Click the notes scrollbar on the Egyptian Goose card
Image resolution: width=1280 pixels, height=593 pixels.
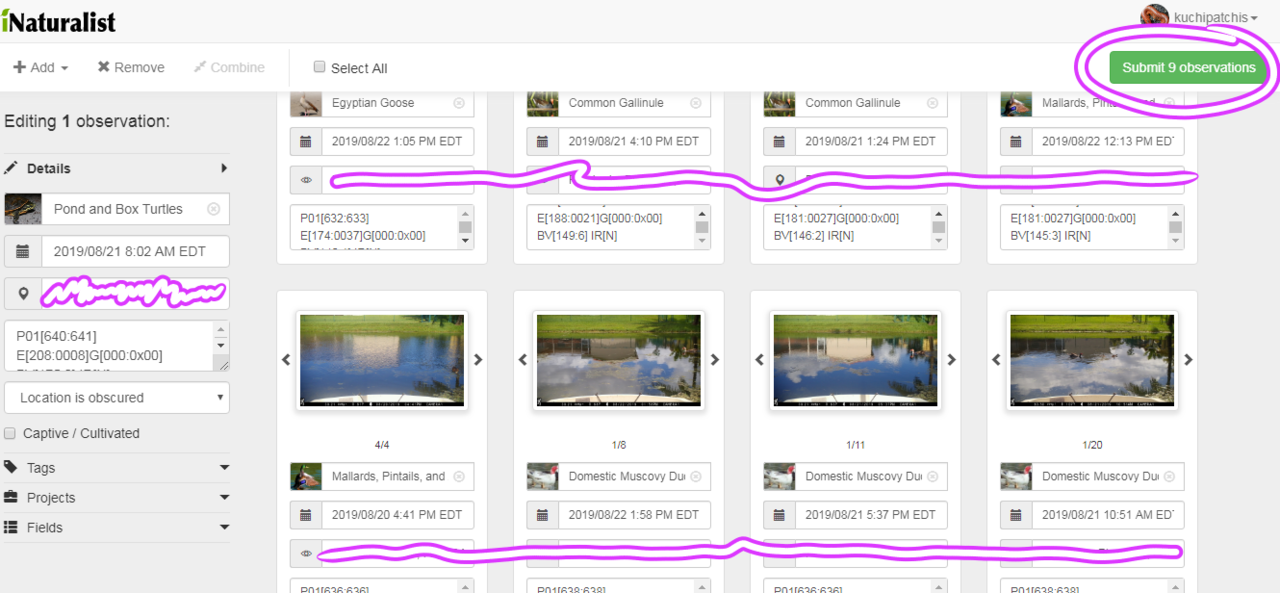click(x=465, y=227)
